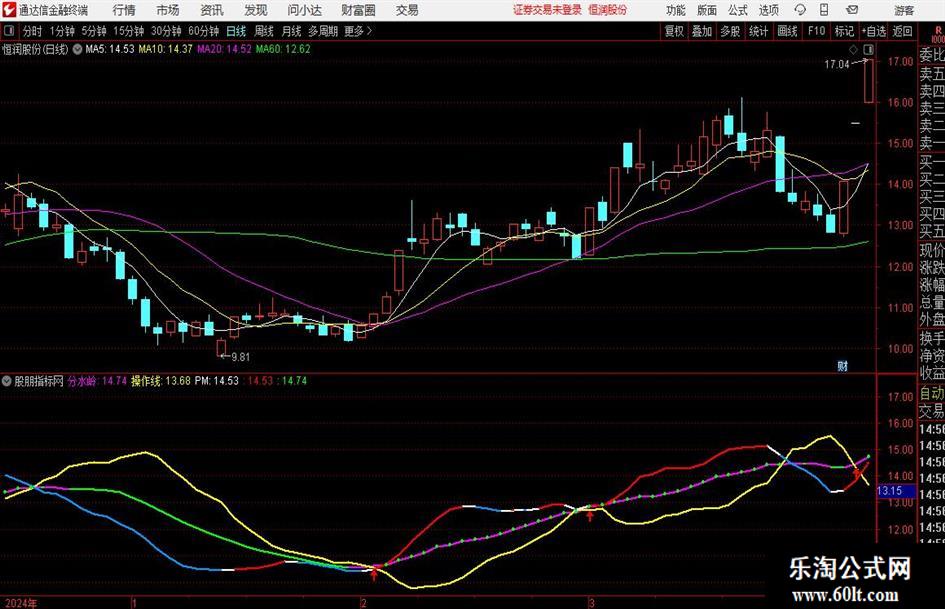Open the 功能 menu

(676, 10)
